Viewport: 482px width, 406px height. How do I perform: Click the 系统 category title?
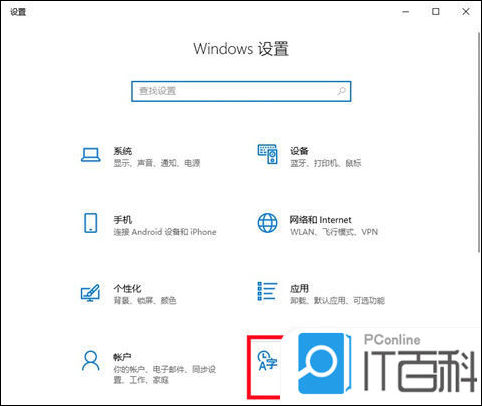(123, 151)
